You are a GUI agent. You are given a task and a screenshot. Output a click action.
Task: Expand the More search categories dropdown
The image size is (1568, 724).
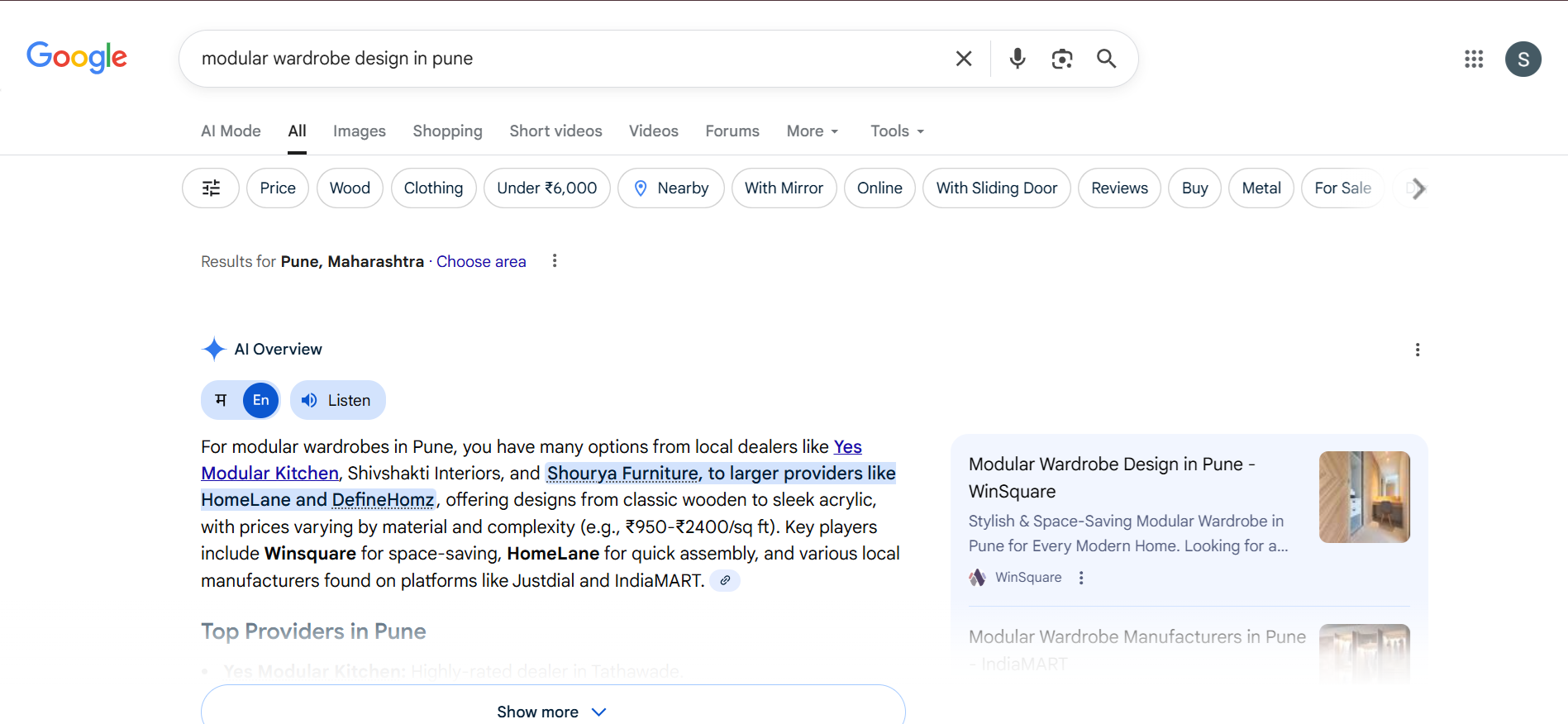coord(812,131)
